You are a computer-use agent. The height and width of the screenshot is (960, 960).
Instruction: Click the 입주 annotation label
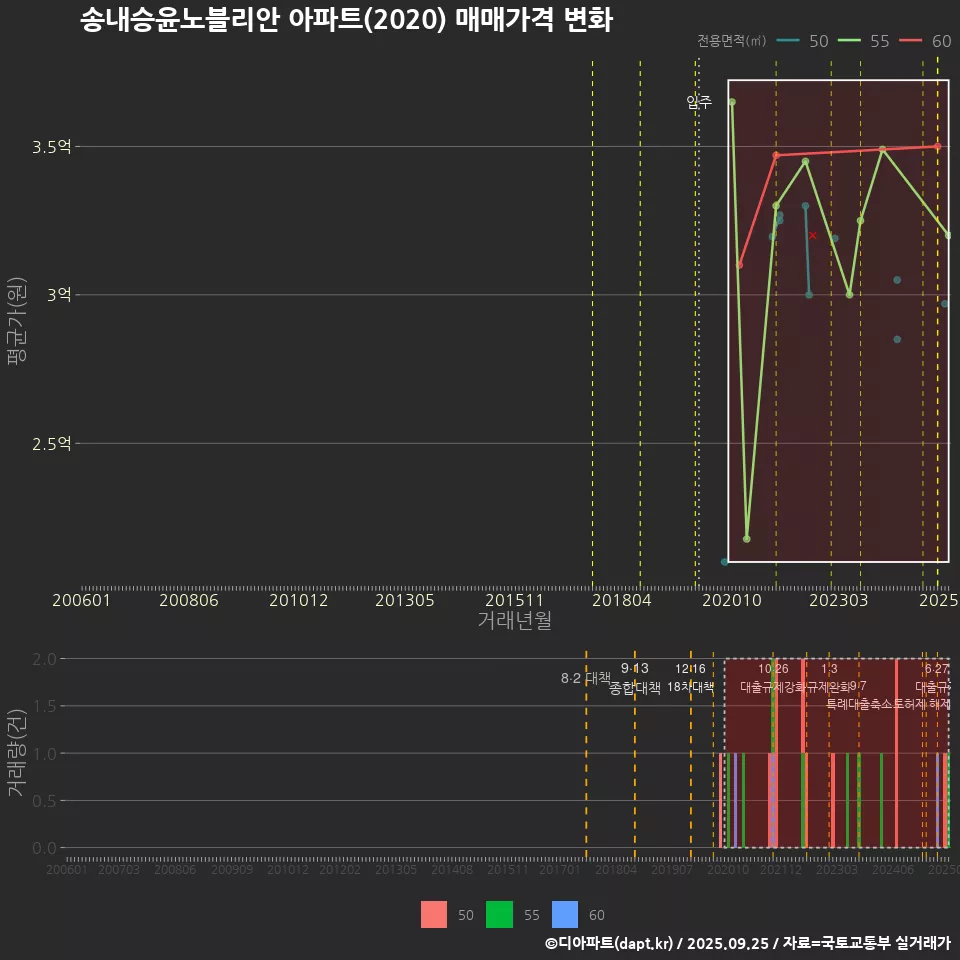coord(699,102)
